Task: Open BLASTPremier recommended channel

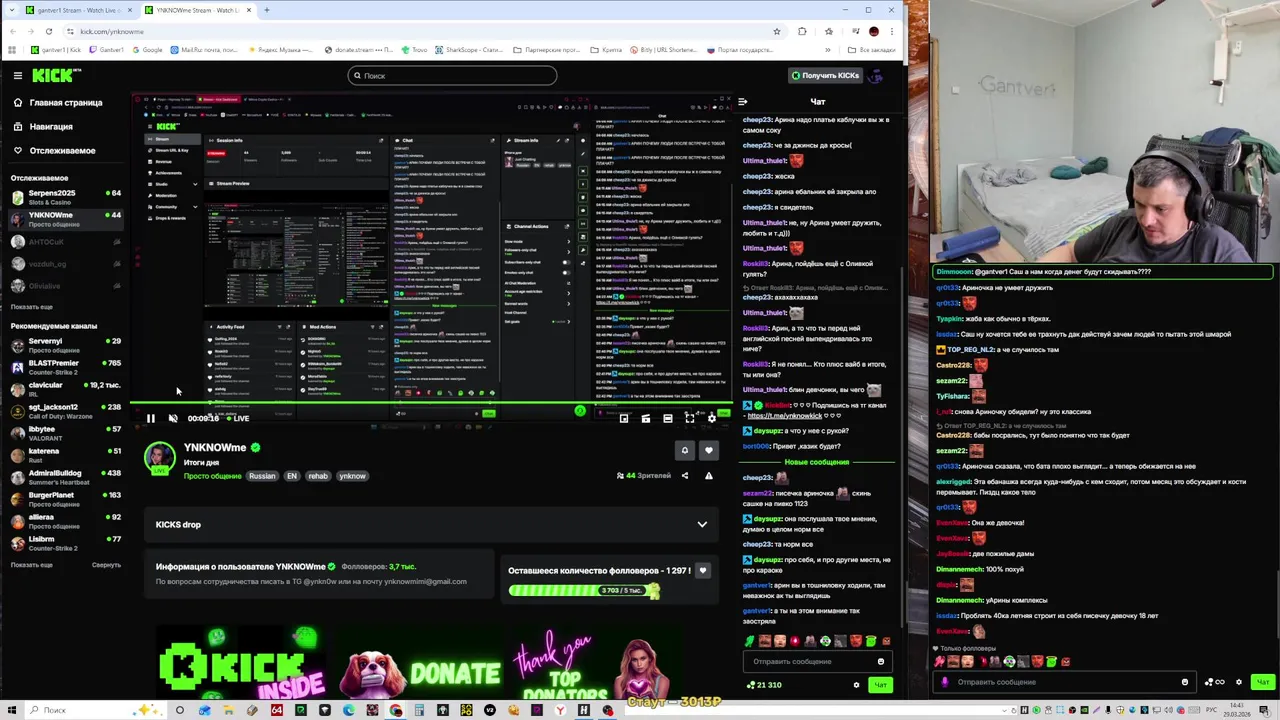Action: [65, 367]
